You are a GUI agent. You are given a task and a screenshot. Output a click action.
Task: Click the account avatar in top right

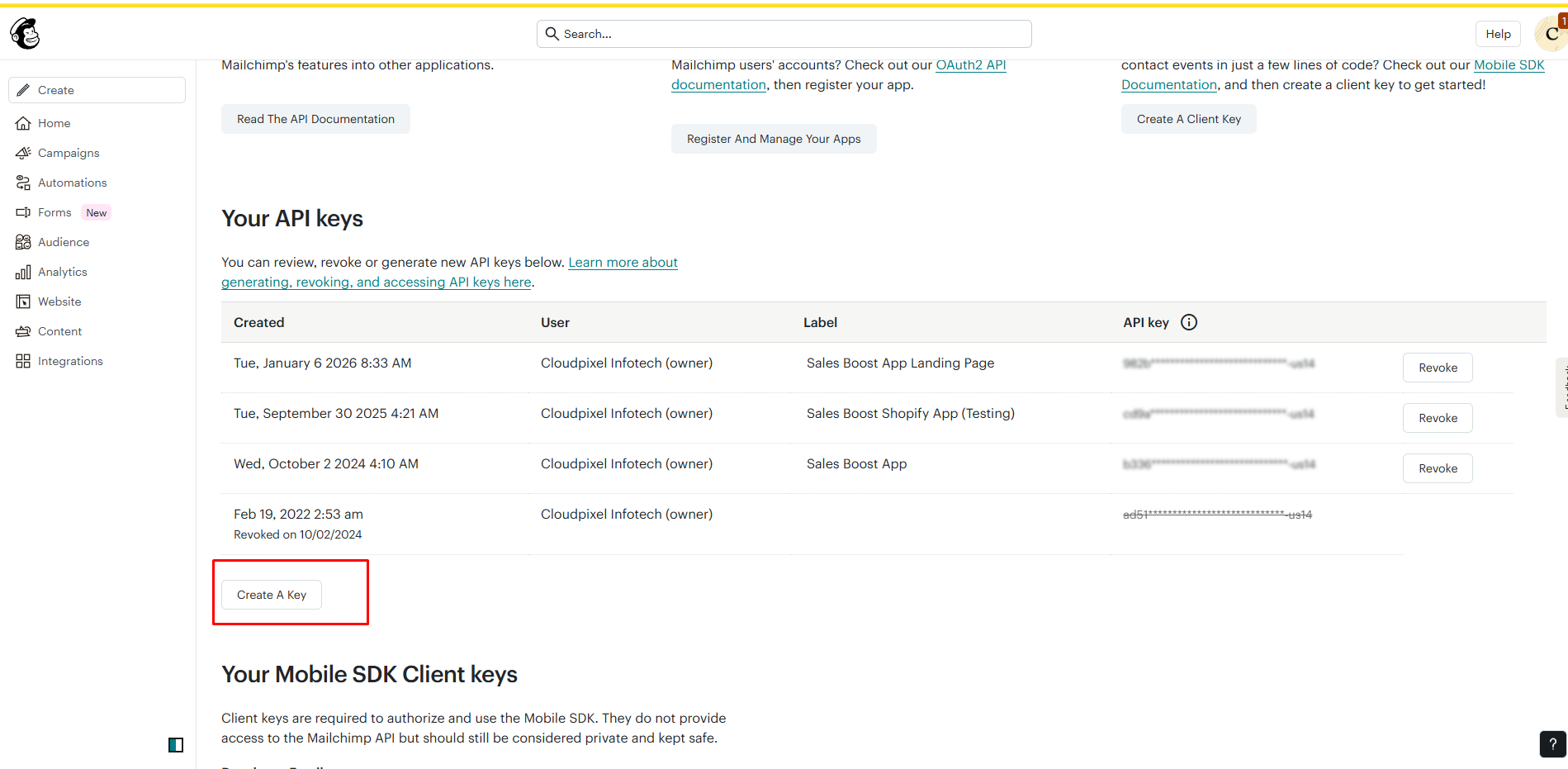tap(1551, 34)
